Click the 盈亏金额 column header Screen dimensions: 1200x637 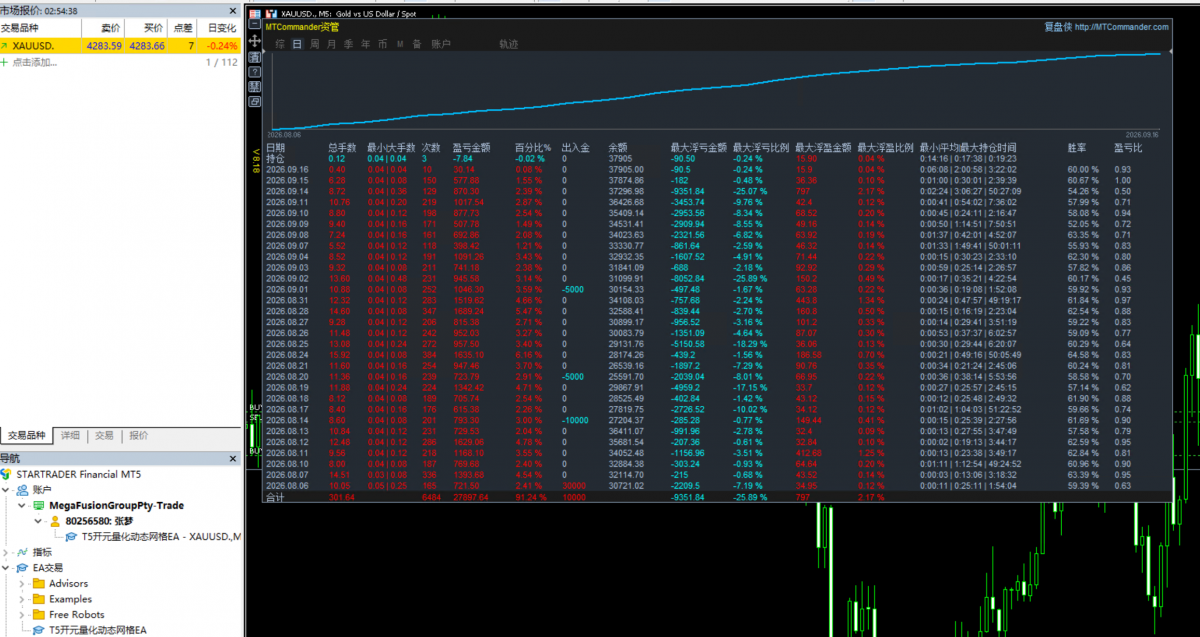(471, 147)
